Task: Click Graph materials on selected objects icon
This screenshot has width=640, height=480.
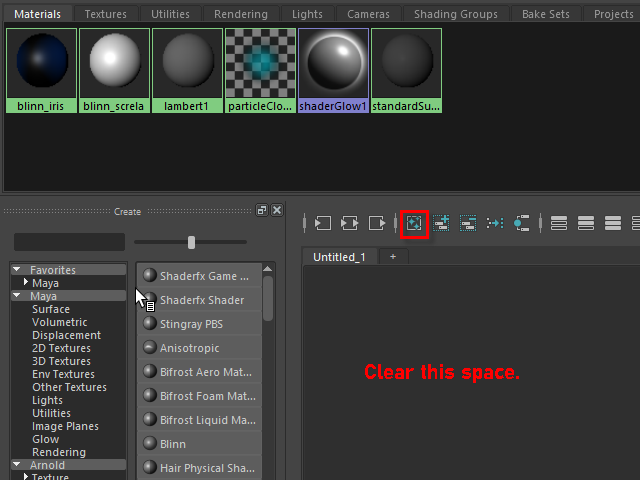Action: click(x=521, y=223)
